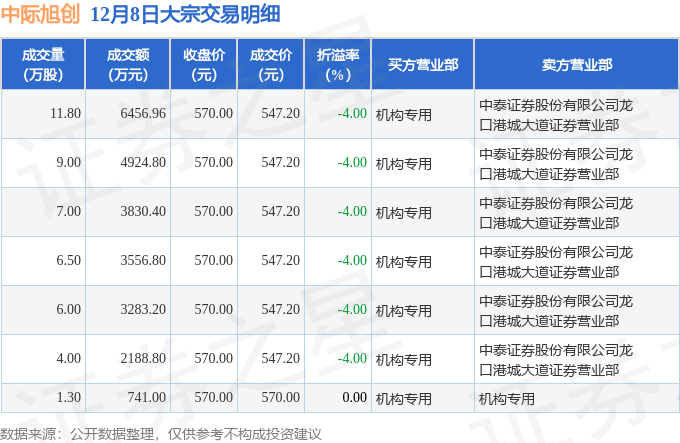Image resolution: width=680 pixels, height=443 pixels.
Task: Click the -4.00 rate in 7.00 row
Action: 352,212
